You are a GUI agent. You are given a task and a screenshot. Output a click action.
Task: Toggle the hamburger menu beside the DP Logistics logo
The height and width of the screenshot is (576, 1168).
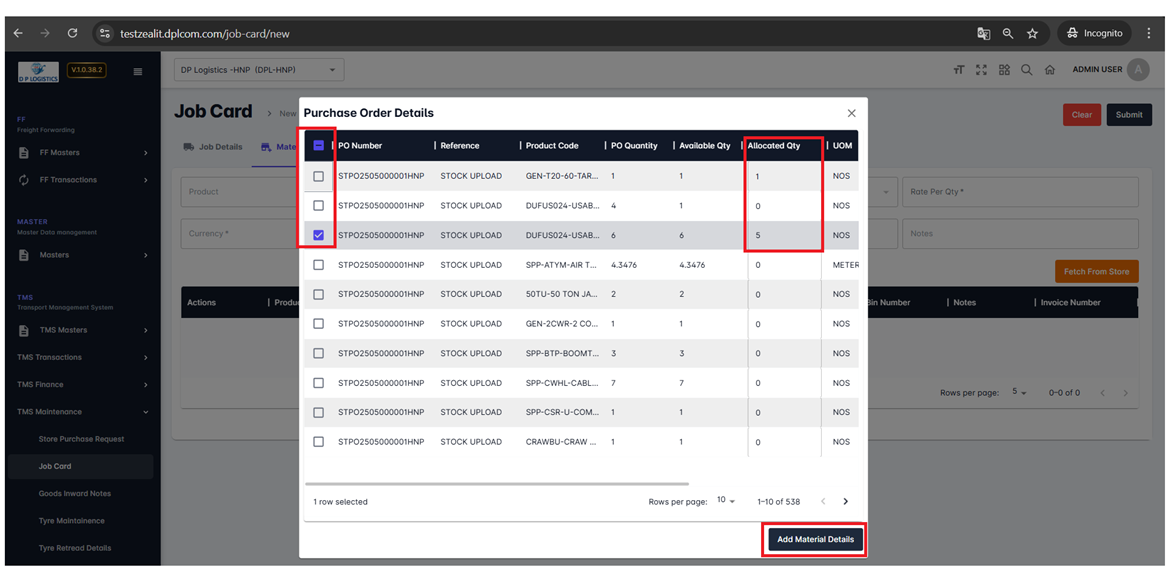[138, 71]
